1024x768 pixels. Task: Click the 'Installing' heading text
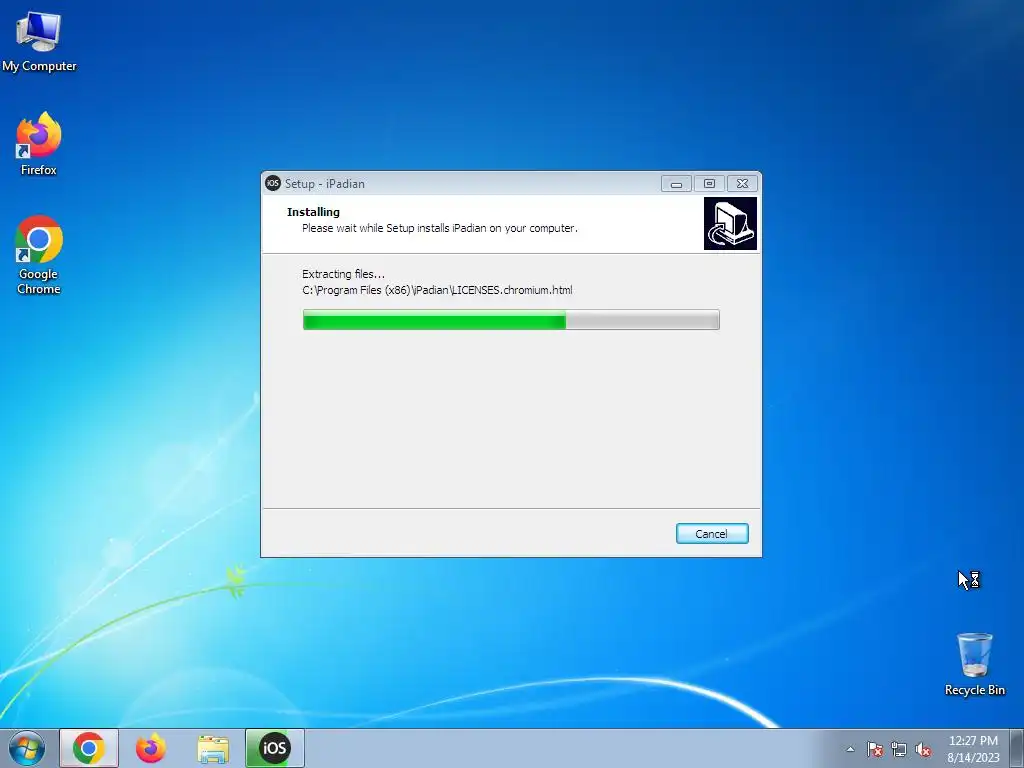pos(313,212)
